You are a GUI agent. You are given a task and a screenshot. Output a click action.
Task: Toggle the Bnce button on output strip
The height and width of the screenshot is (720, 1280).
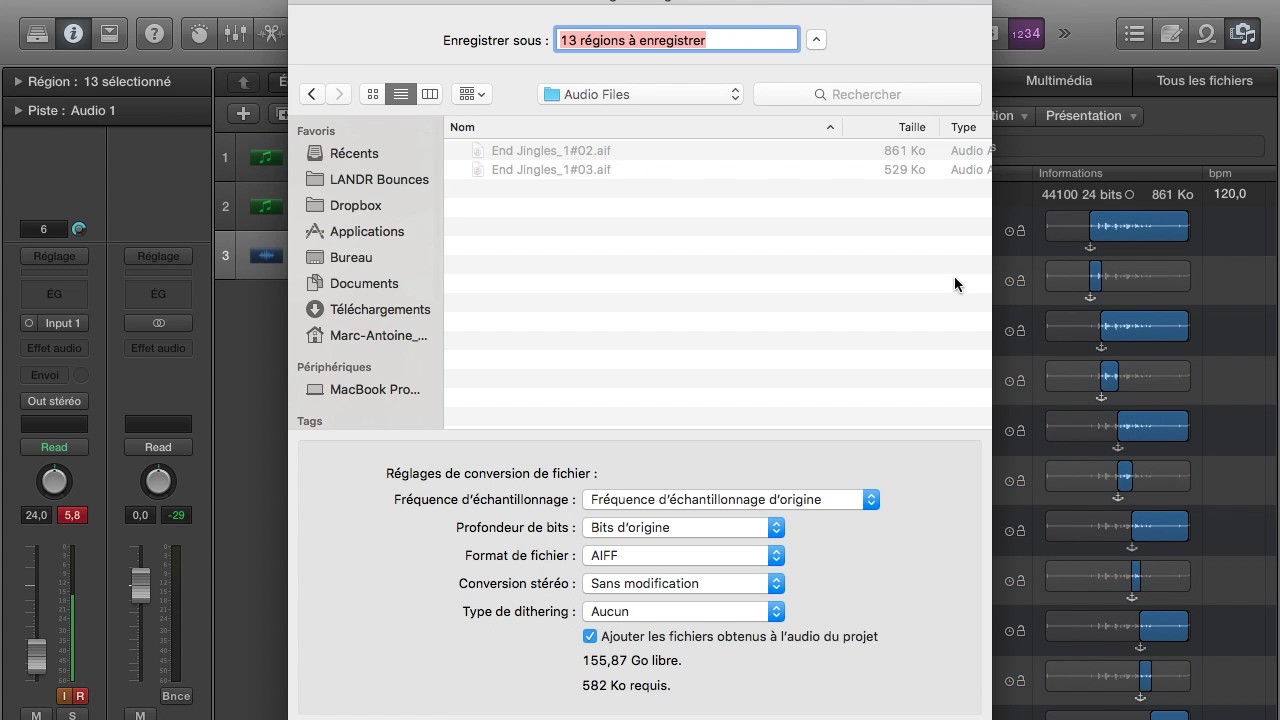pyautogui.click(x=176, y=696)
